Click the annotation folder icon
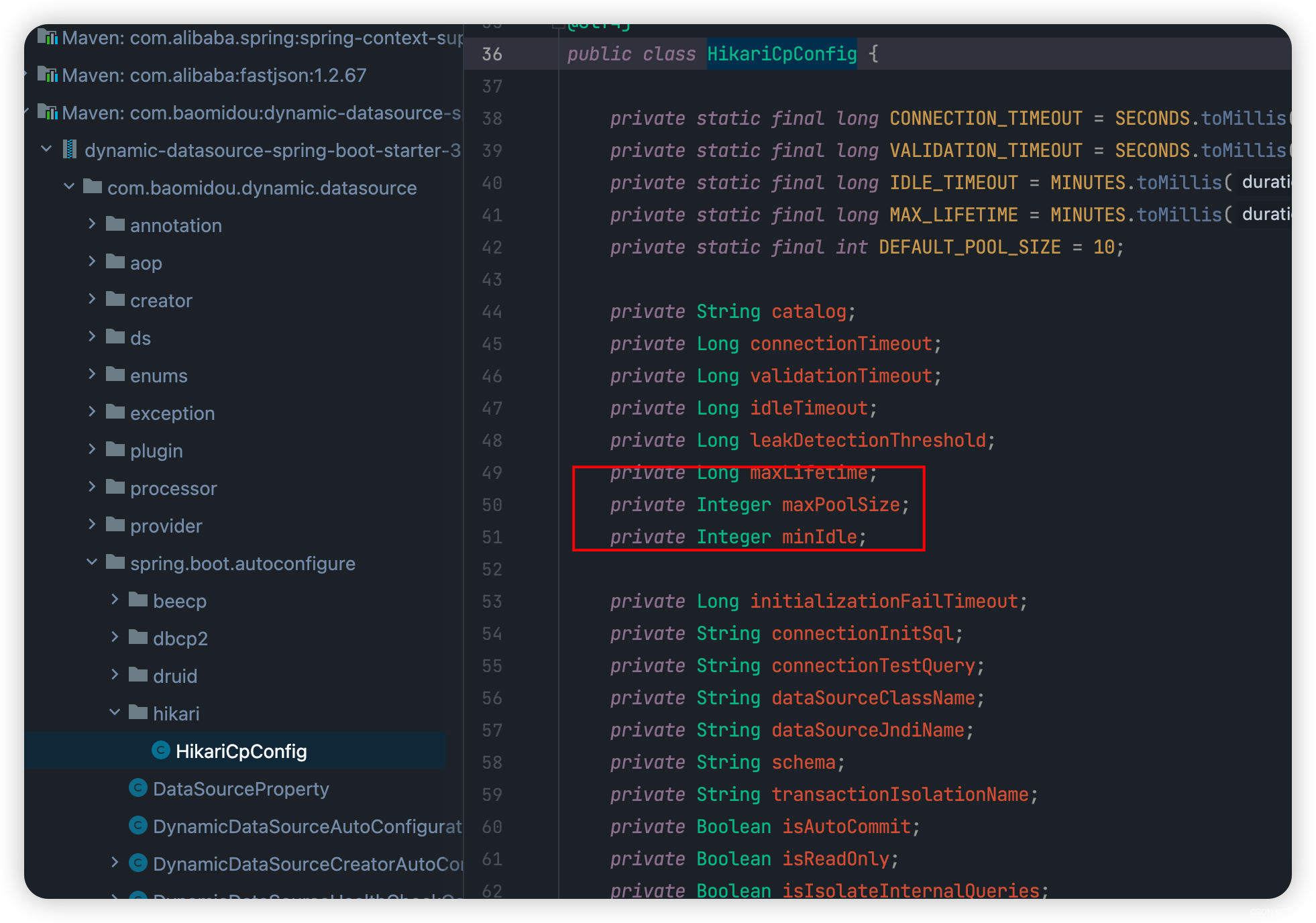This screenshot has height=923, width=1316. pyautogui.click(x=115, y=224)
